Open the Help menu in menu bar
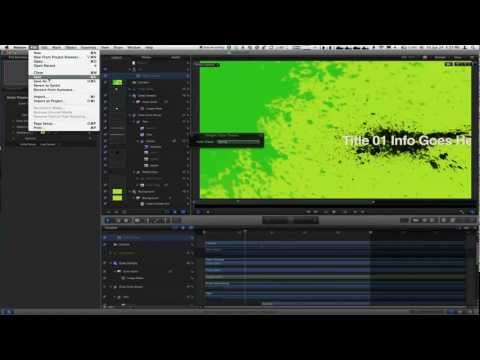The image size is (480, 360). click(149, 47)
